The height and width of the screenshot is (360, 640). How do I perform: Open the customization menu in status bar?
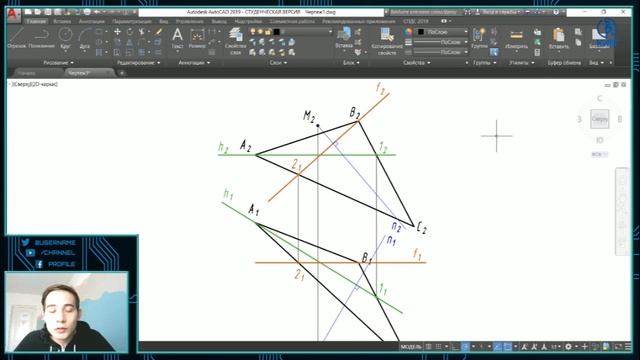[628, 347]
